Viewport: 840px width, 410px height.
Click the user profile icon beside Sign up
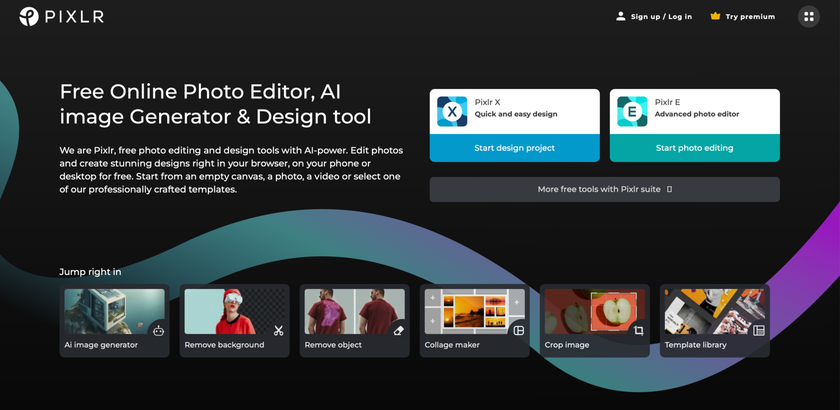pyautogui.click(x=620, y=16)
